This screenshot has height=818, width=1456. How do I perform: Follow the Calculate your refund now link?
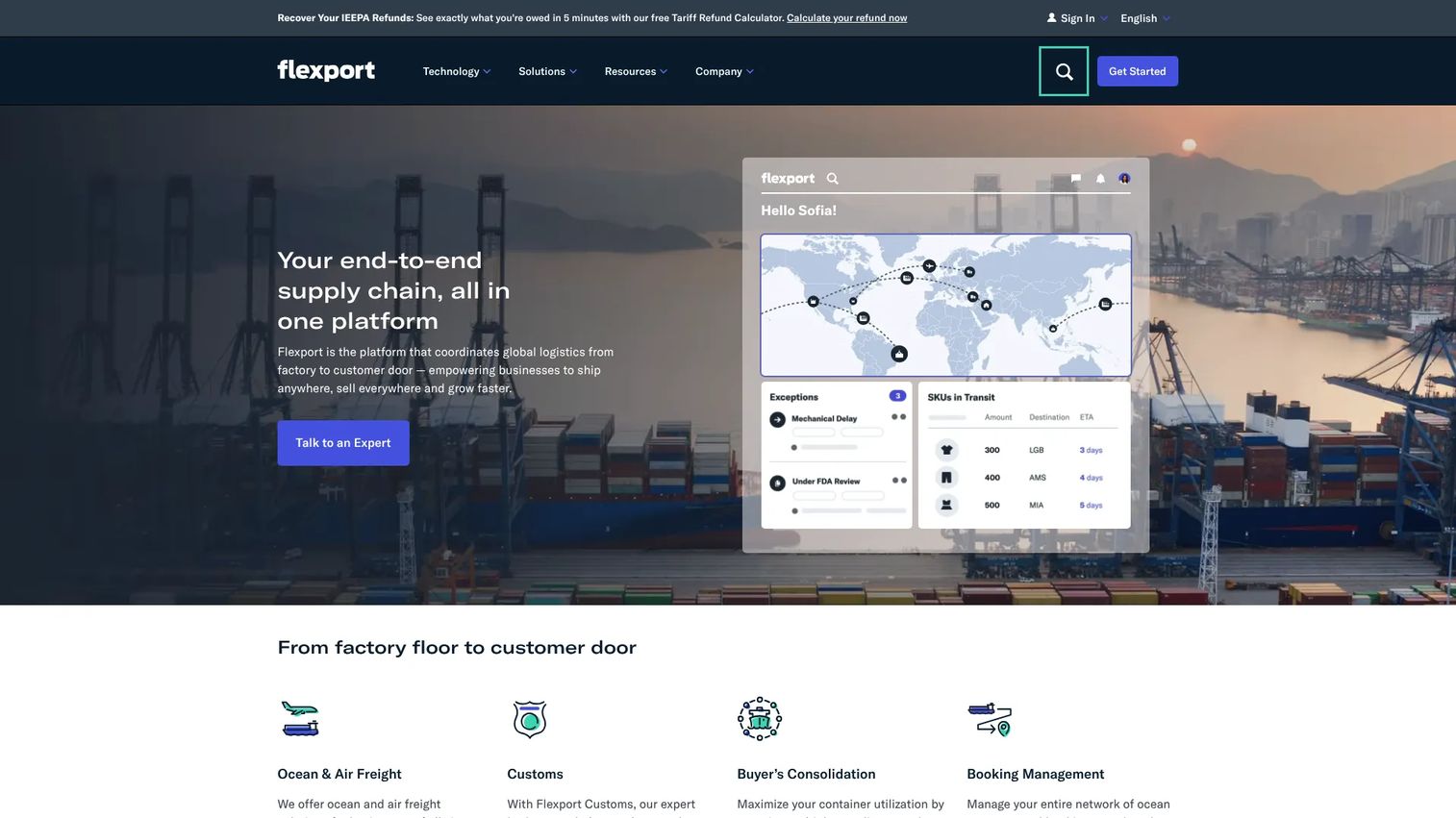coord(847,18)
